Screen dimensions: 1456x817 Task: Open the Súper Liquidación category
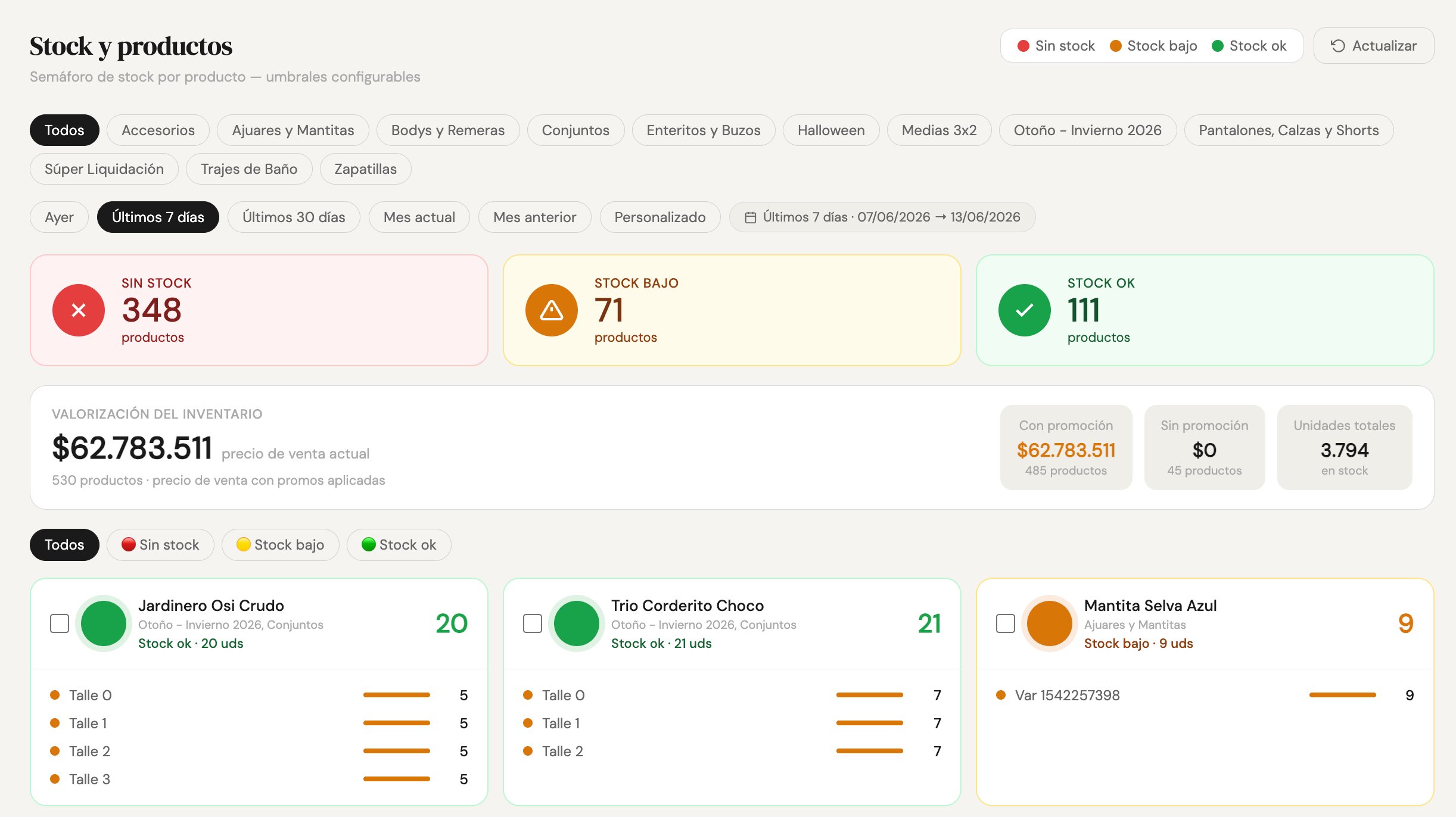104,169
